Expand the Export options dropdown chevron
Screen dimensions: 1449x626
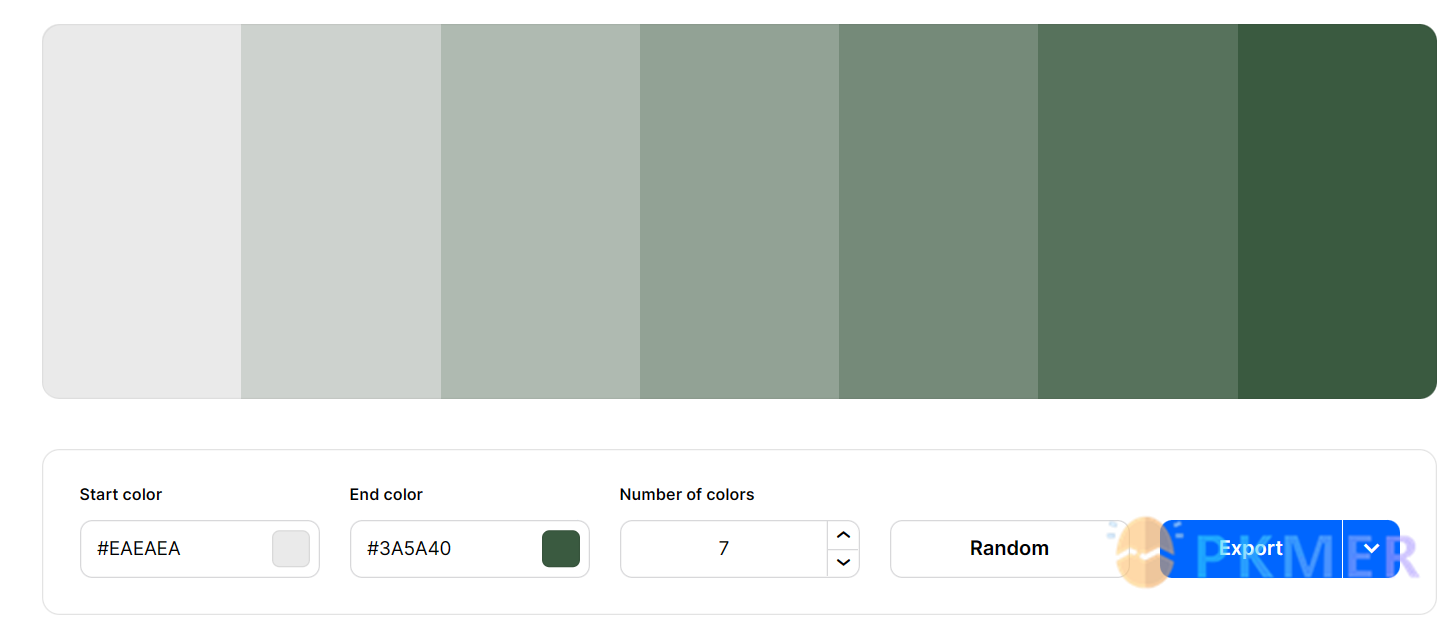click(1371, 549)
